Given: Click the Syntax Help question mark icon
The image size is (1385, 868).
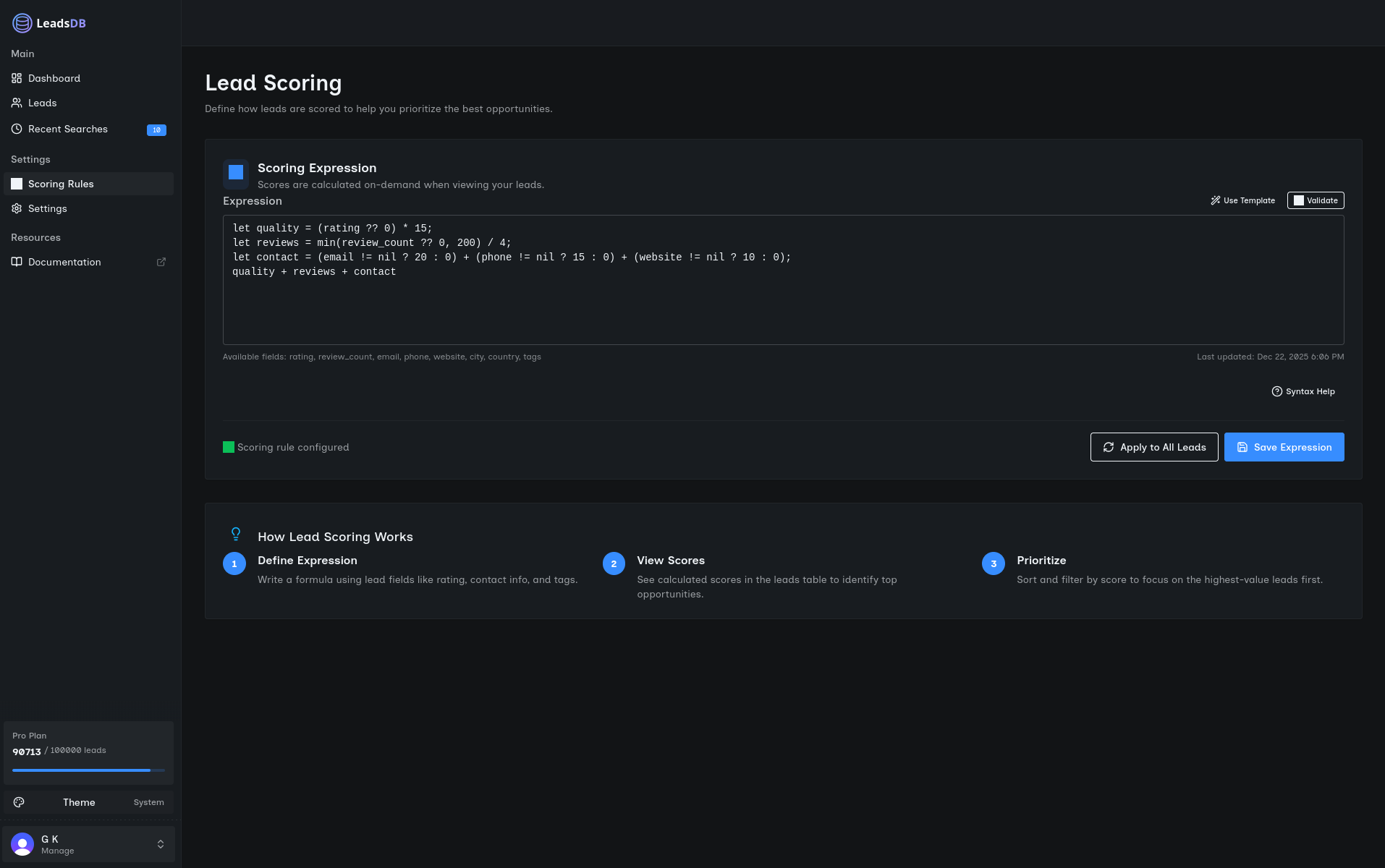Looking at the screenshot, I should pos(1276,391).
